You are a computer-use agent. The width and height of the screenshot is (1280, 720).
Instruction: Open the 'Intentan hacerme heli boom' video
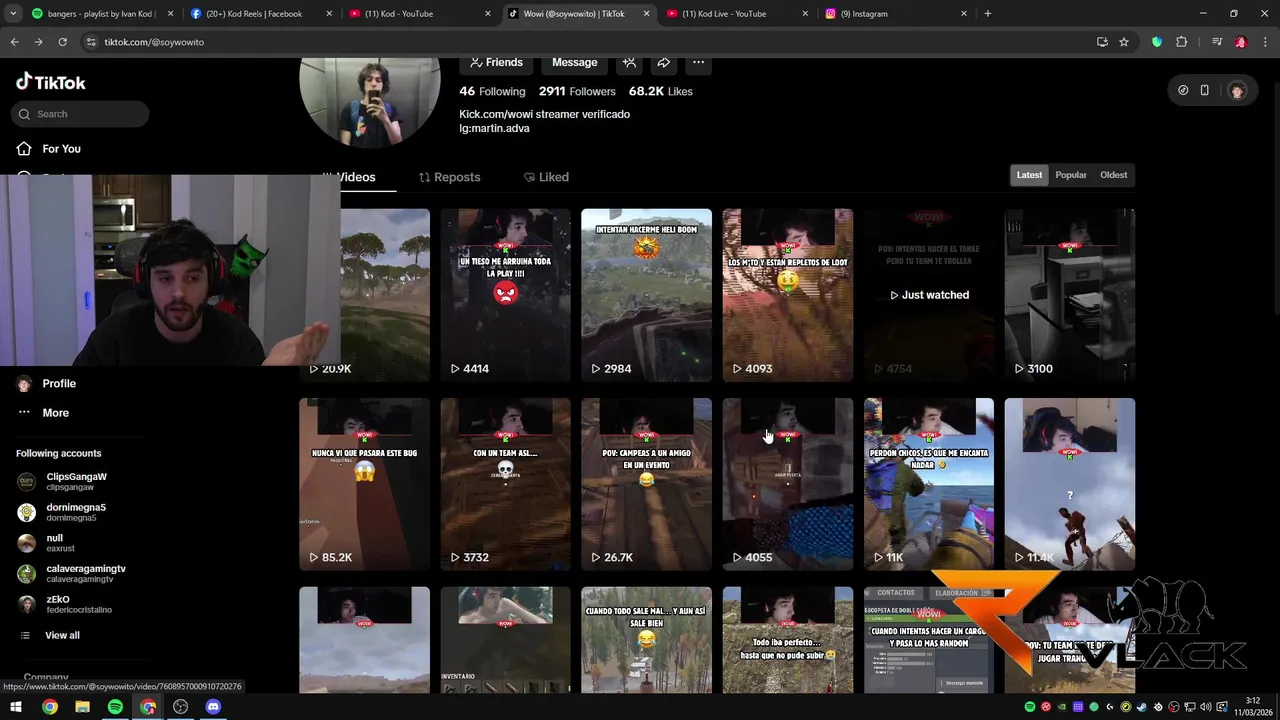click(x=646, y=295)
